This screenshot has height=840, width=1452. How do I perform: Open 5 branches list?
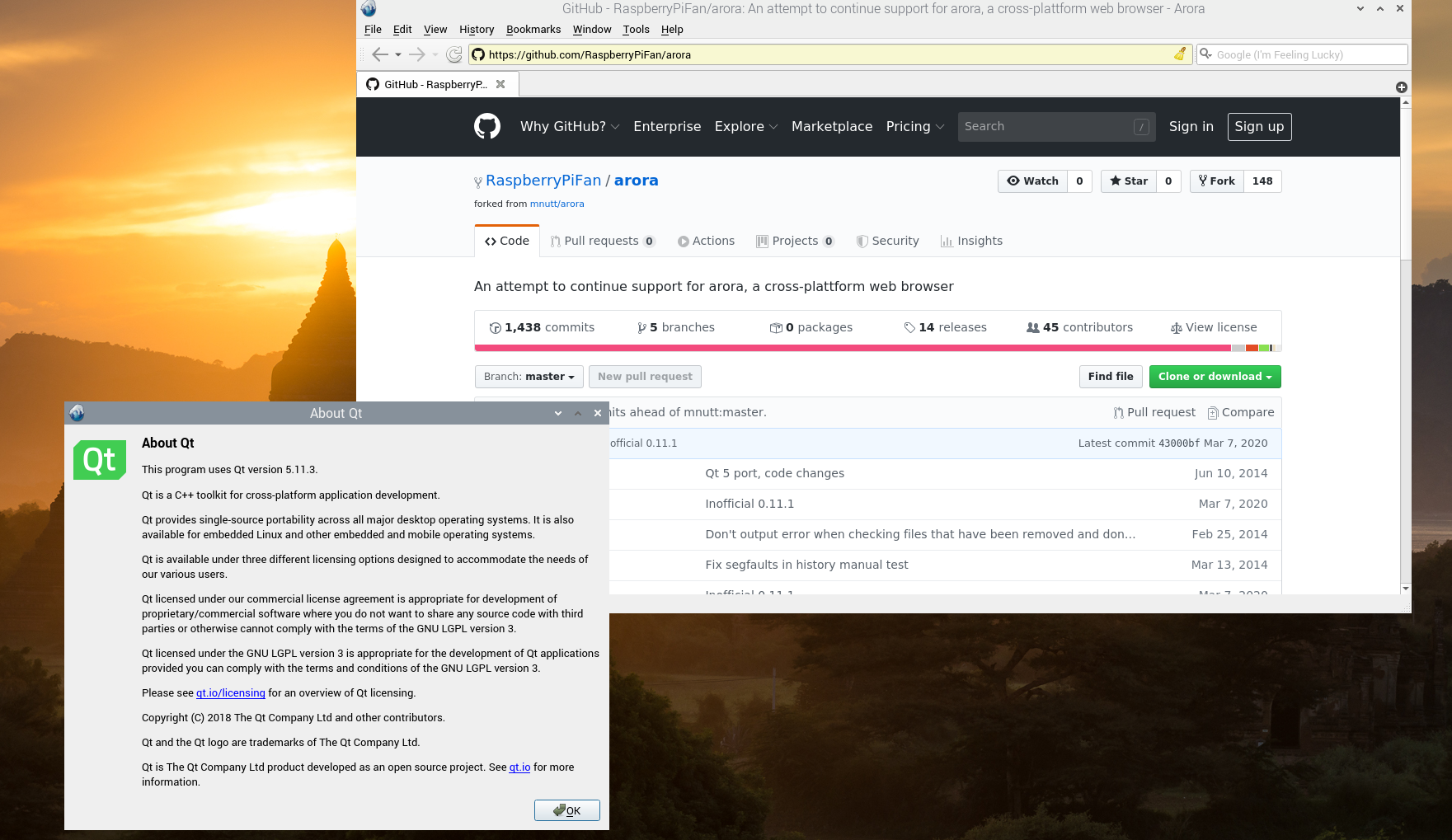pyautogui.click(x=676, y=327)
